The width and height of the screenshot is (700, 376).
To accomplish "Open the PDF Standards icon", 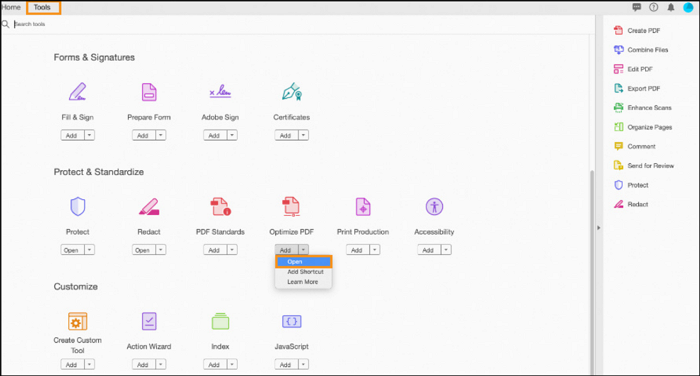I will (x=221, y=206).
